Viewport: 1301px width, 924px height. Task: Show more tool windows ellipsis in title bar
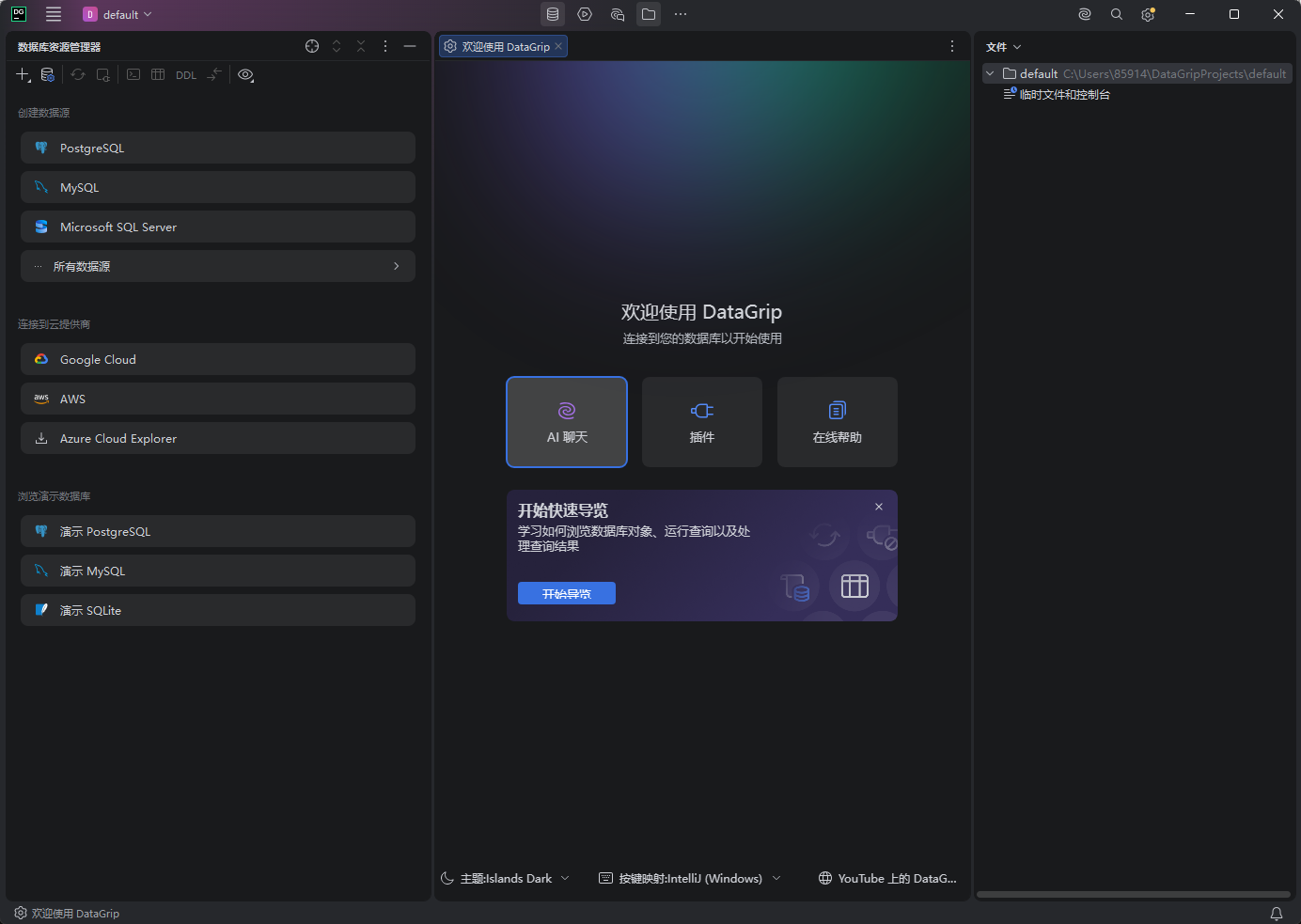[x=681, y=14]
